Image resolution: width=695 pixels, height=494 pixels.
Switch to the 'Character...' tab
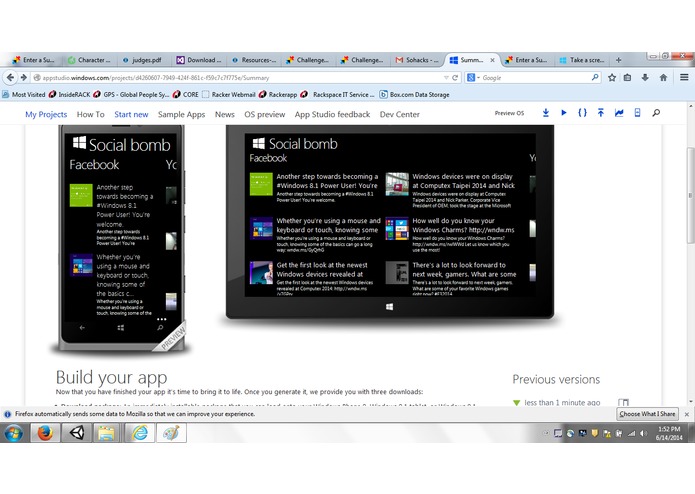point(90,60)
